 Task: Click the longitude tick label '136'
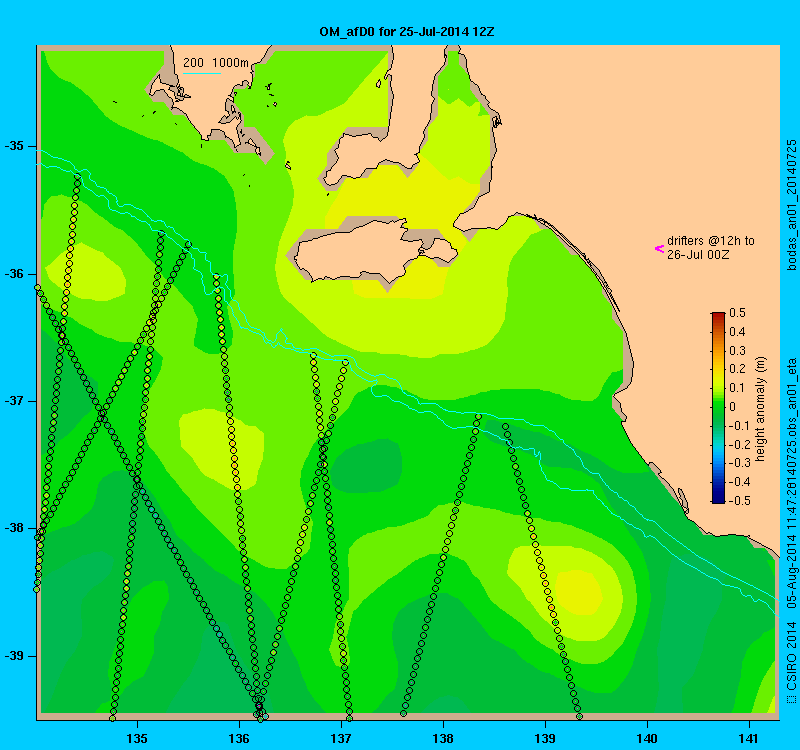[x=239, y=738]
